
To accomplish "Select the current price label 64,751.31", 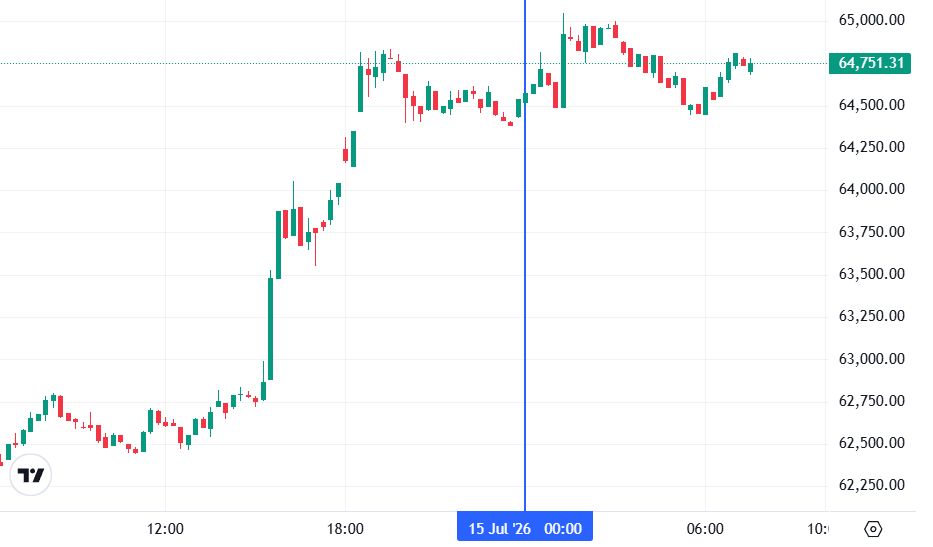I will pos(870,63).
